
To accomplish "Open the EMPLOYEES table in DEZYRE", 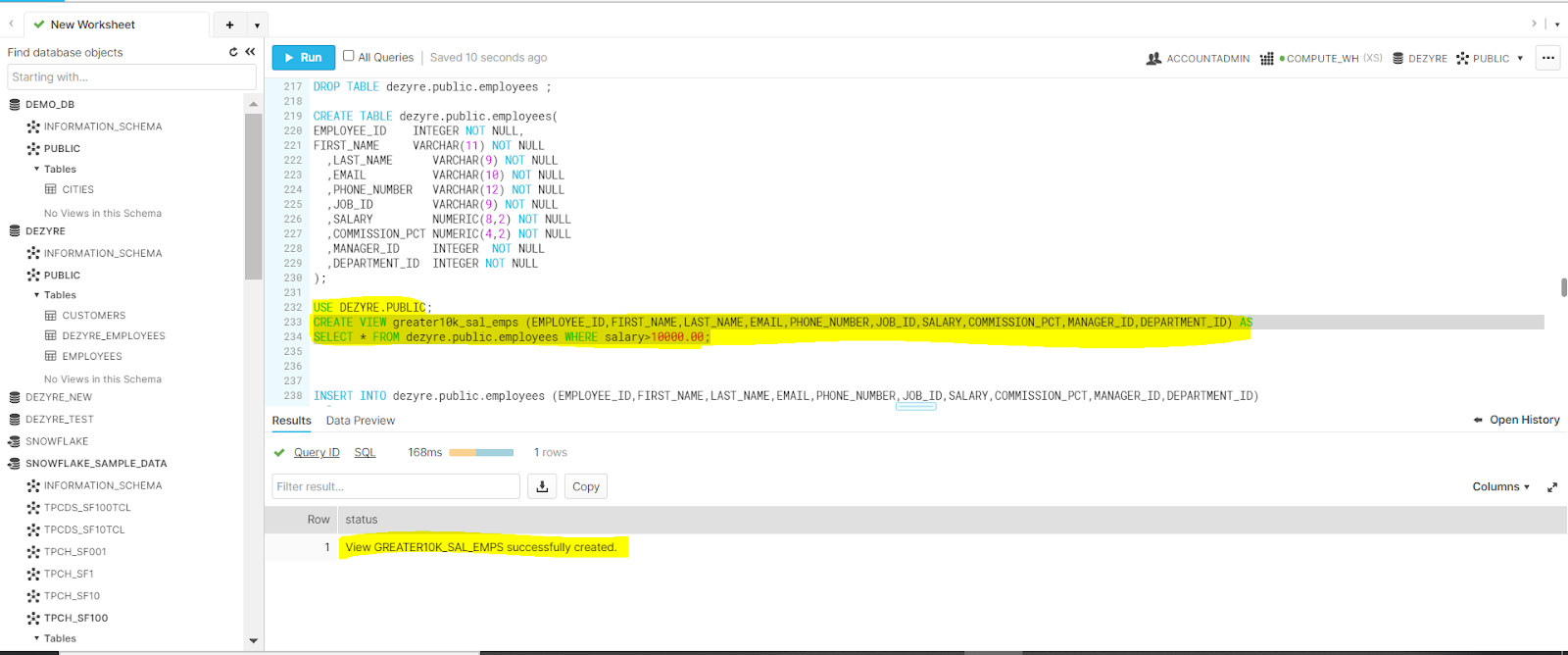I will pos(91,357).
